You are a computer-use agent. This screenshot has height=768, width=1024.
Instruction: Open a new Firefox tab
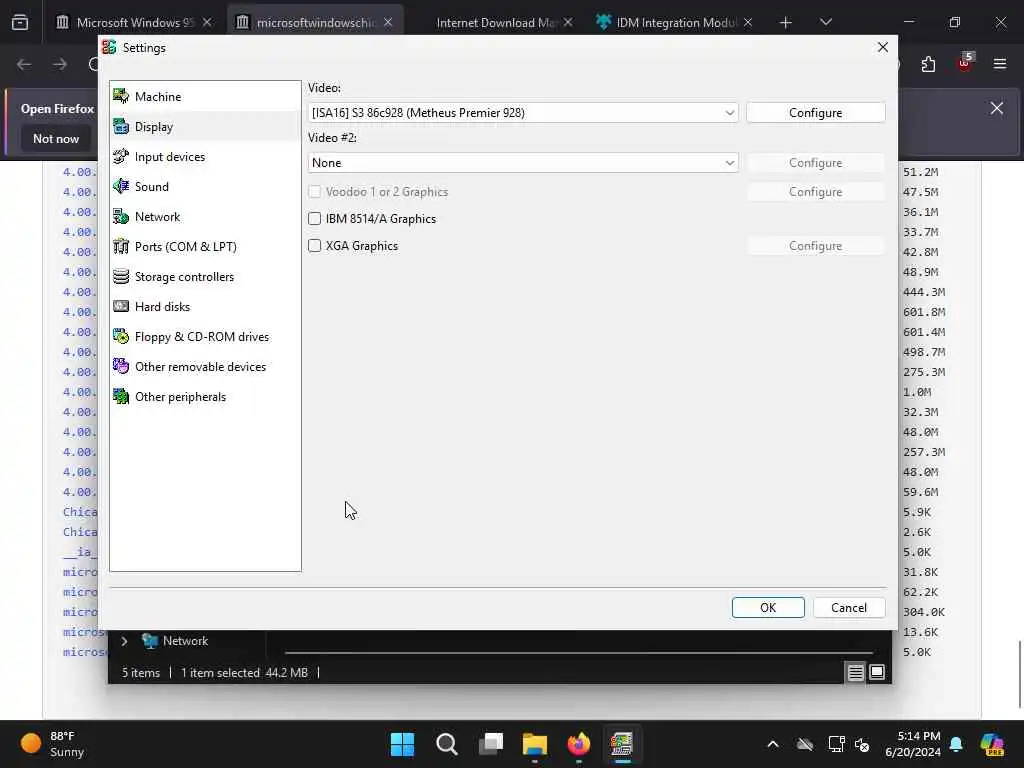(x=786, y=22)
